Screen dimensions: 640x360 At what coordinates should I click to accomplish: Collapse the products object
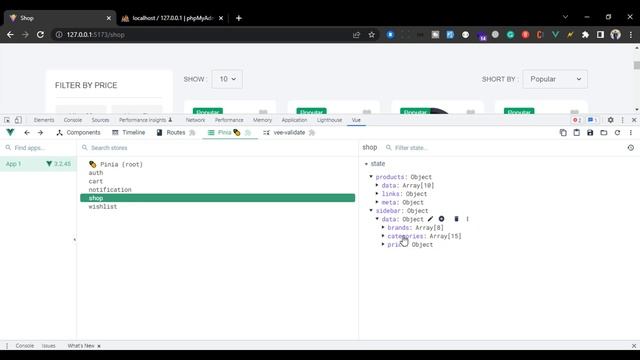tap(371, 177)
